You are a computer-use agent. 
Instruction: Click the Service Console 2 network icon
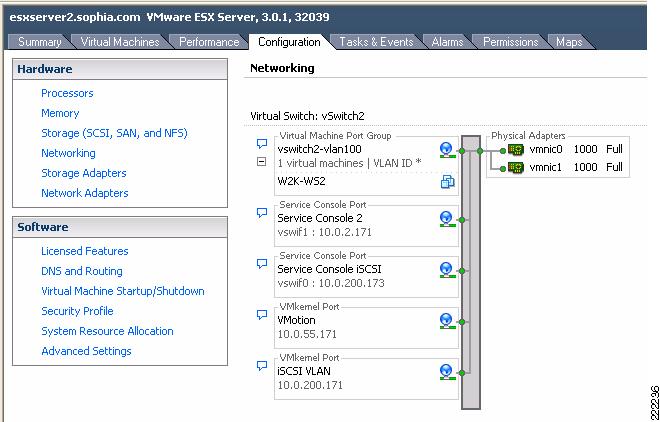tap(446, 218)
